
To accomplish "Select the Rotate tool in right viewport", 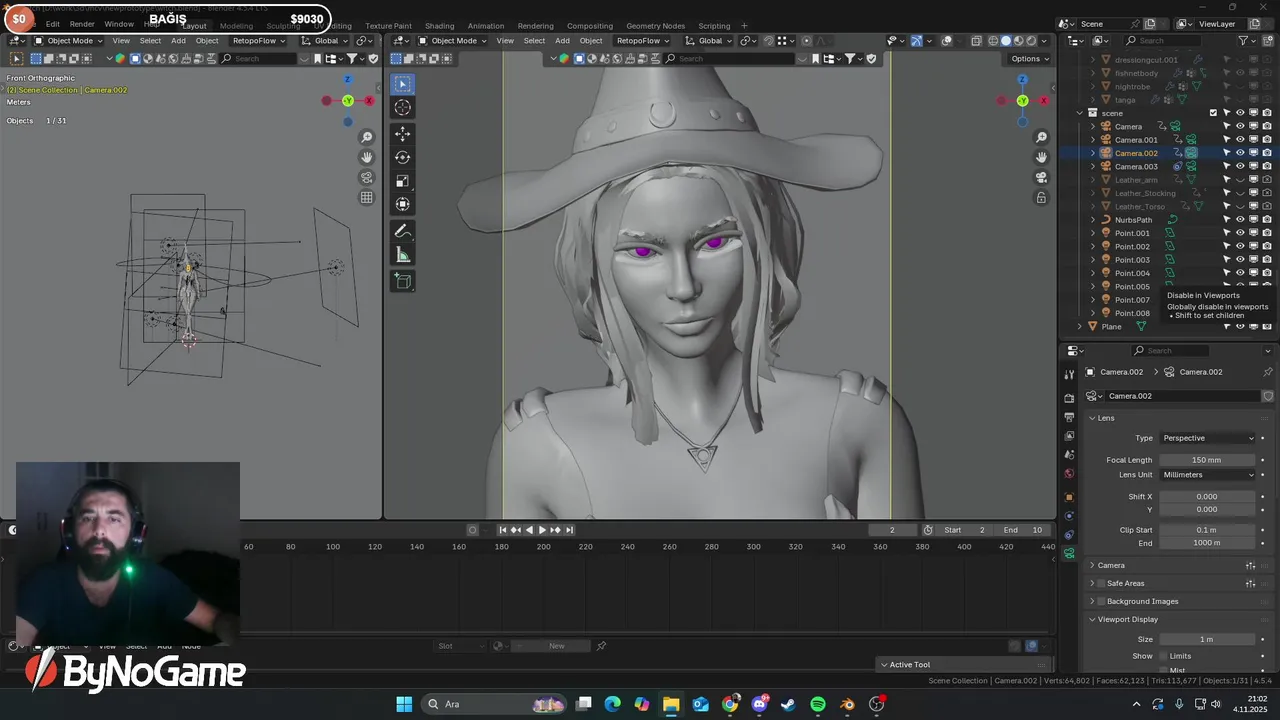I will (403, 157).
